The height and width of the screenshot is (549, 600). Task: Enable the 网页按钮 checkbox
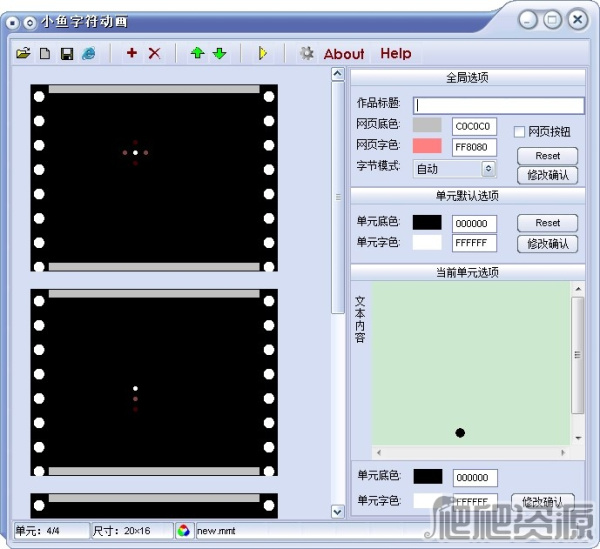pos(520,132)
